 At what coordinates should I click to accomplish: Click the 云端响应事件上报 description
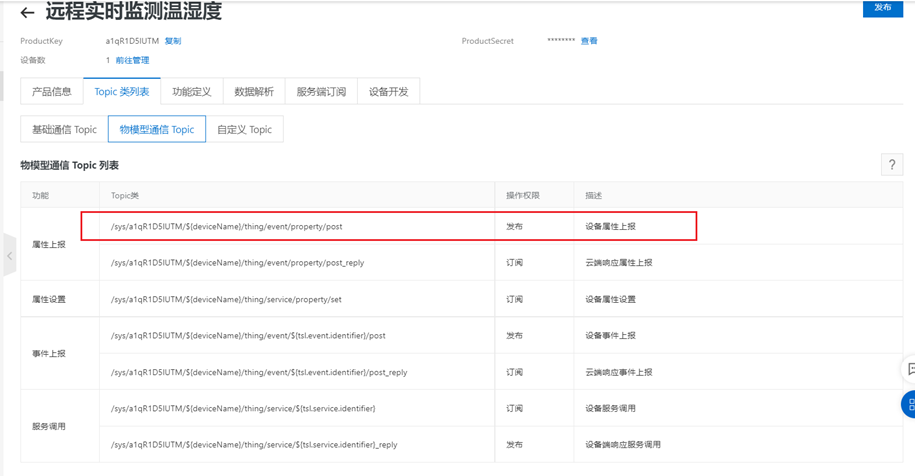[619, 372]
